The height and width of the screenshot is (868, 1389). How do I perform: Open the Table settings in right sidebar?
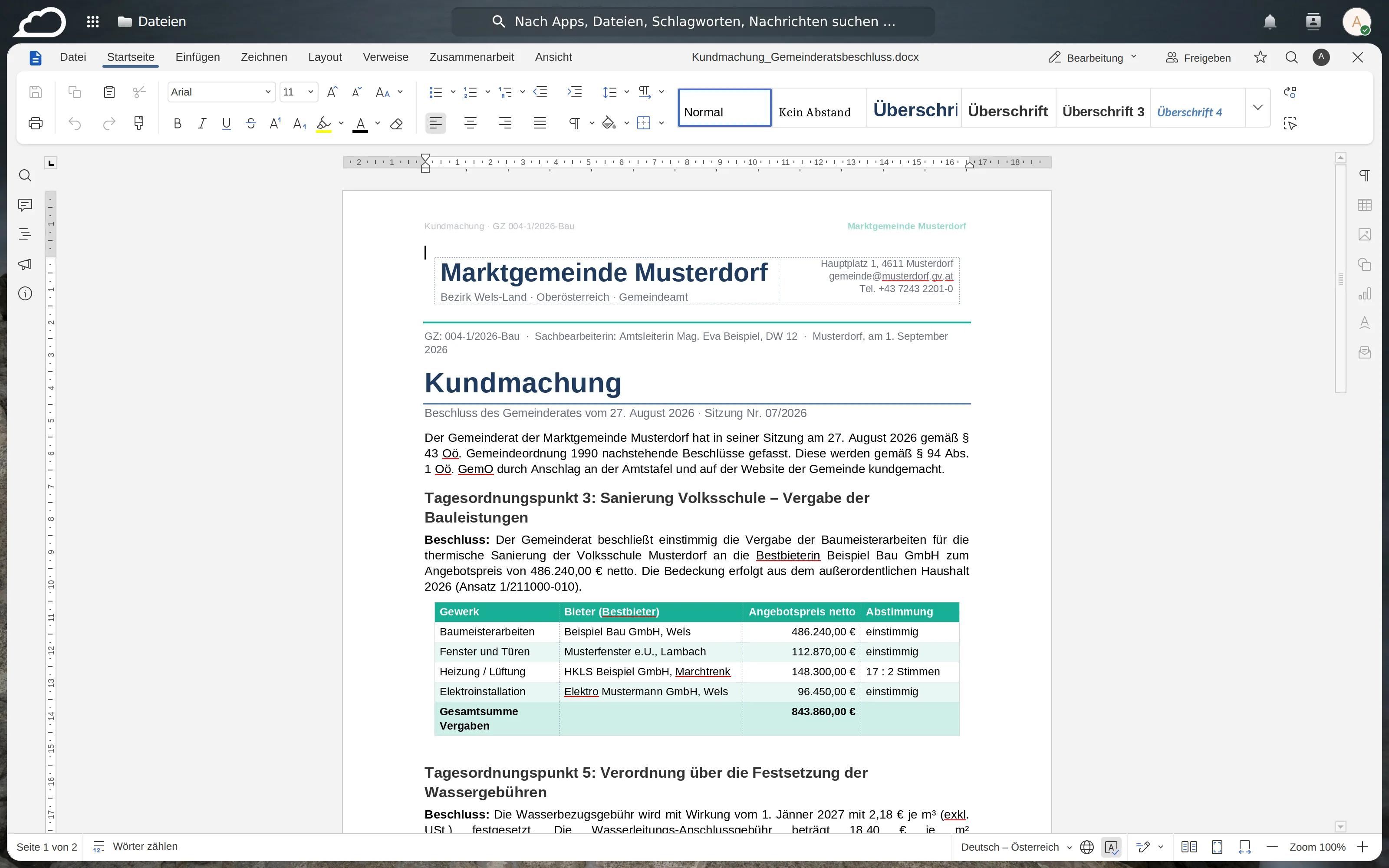pyautogui.click(x=1364, y=205)
